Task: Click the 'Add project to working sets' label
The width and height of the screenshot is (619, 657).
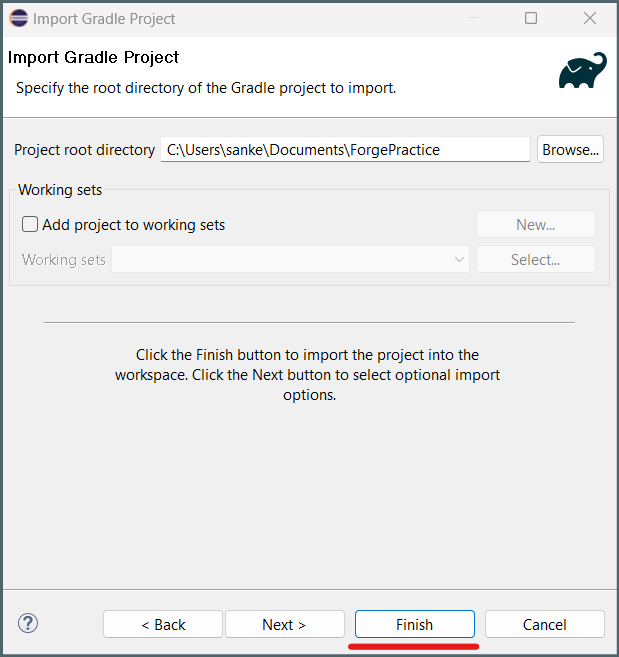Action: click(133, 225)
